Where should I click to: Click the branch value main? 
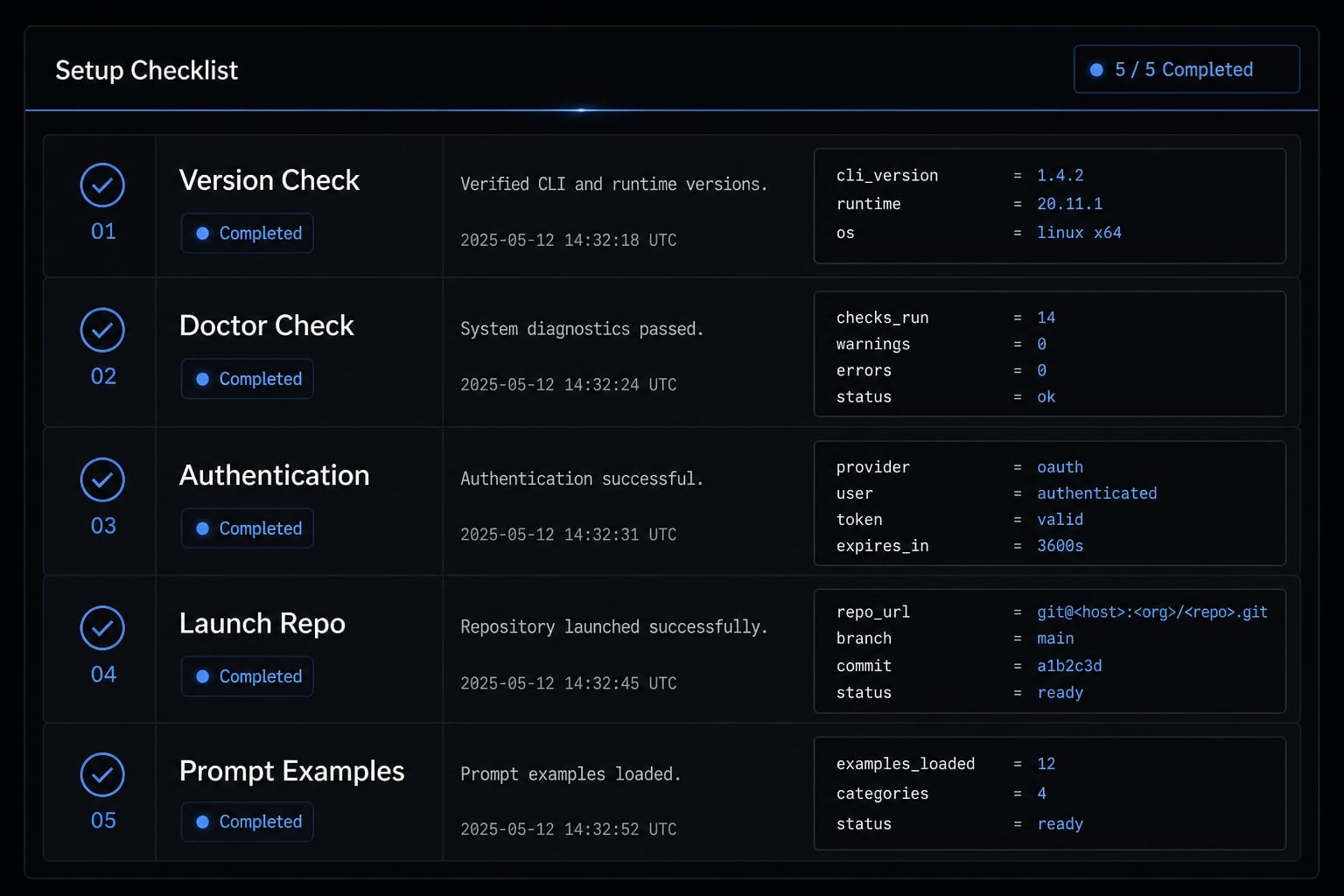point(1055,639)
